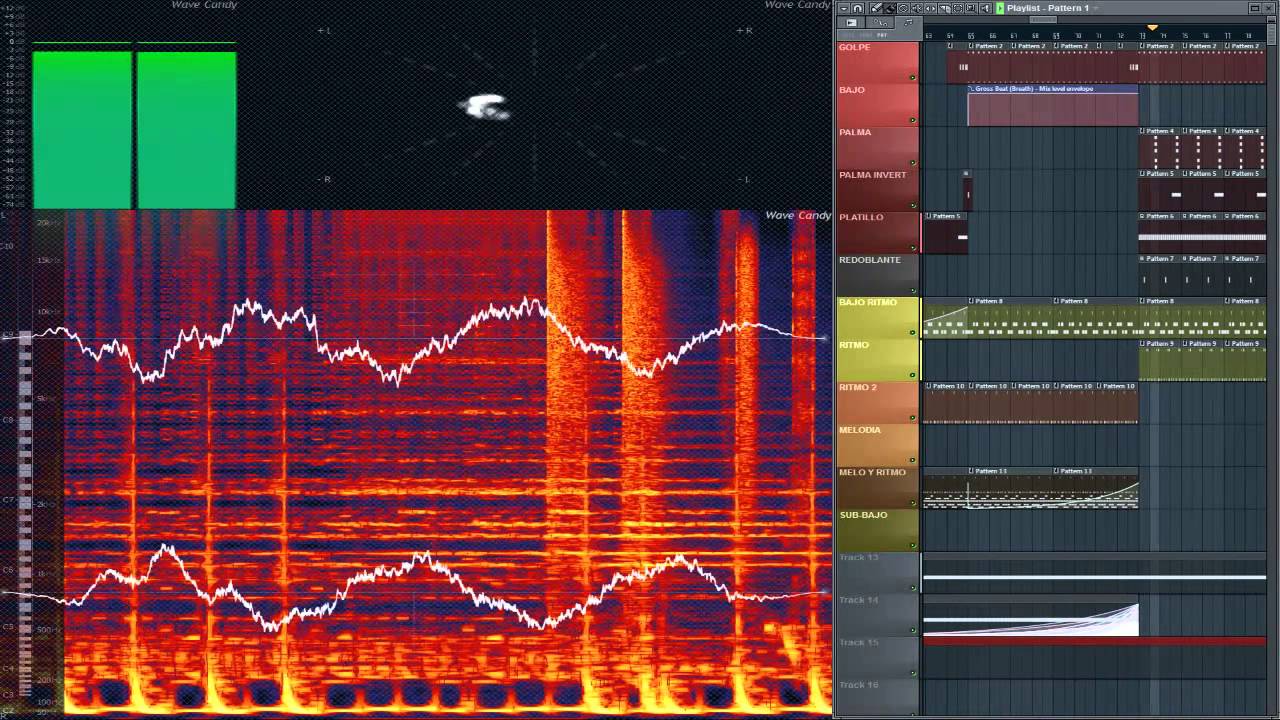Toggle the Playlist snap magnet

point(858,8)
